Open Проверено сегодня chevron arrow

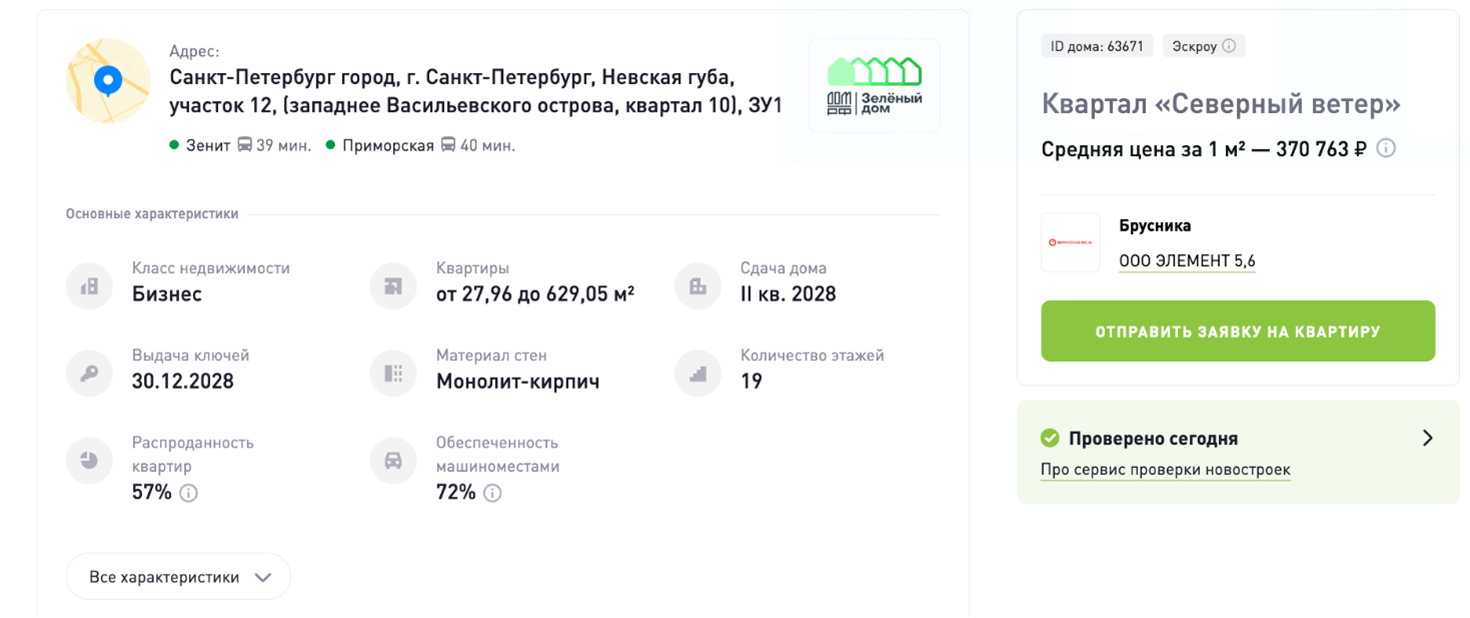point(1428,438)
